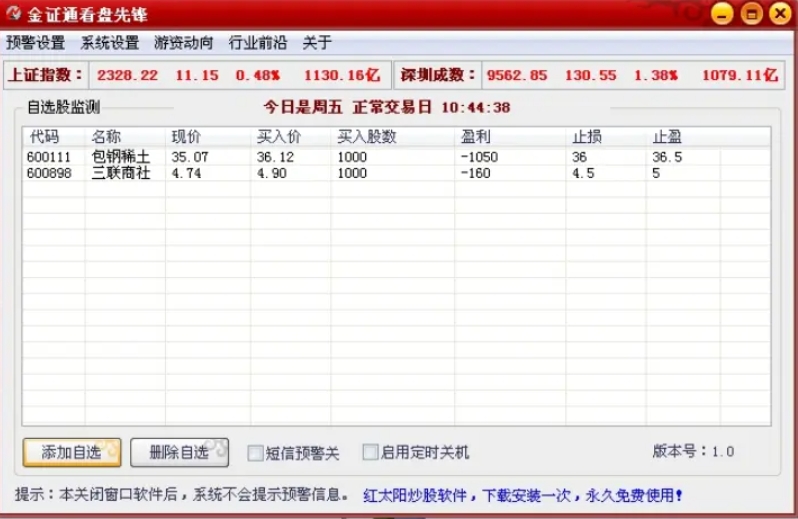Click Shenzhen index value 9562.85
The width and height of the screenshot is (798, 519).
(x=517, y=75)
